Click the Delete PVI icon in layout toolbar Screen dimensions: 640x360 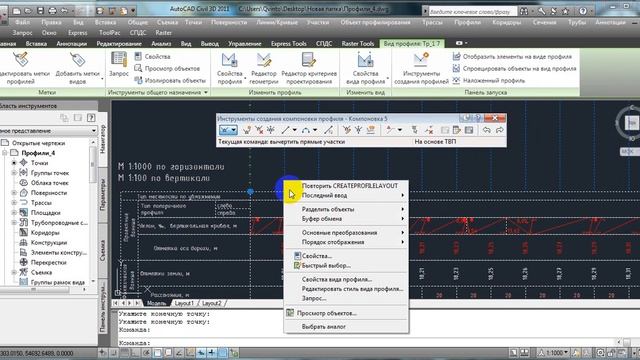(259, 130)
